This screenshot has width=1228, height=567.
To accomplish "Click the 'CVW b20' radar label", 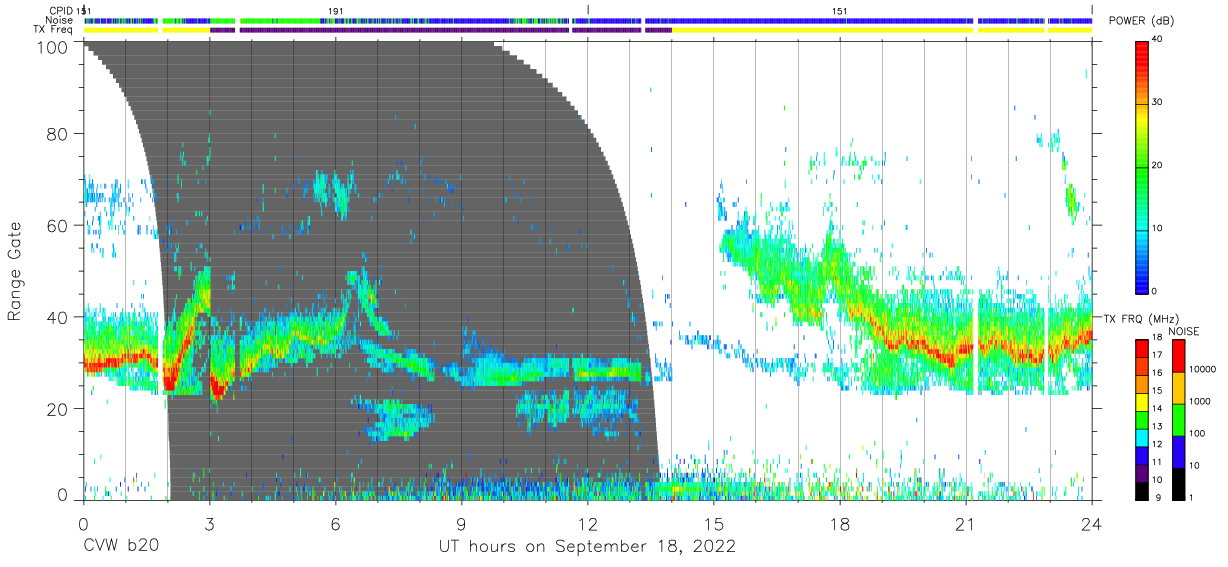I will [x=121, y=547].
